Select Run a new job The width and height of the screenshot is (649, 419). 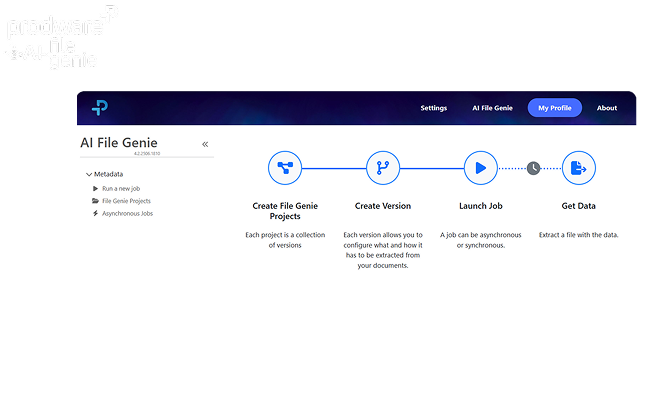(121, 188)
